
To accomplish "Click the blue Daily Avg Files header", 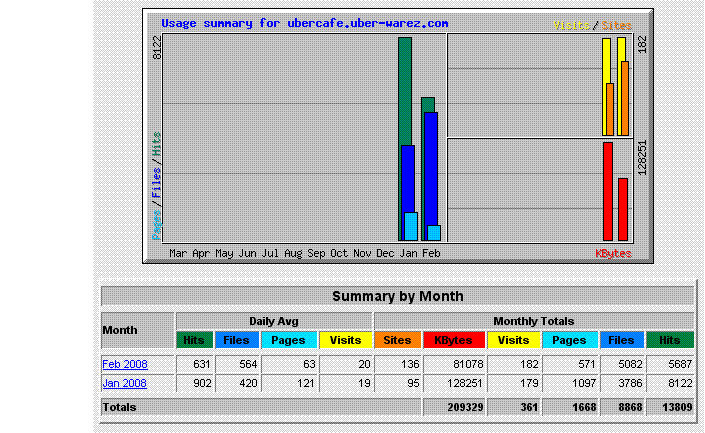I will [x=236, y=340].
